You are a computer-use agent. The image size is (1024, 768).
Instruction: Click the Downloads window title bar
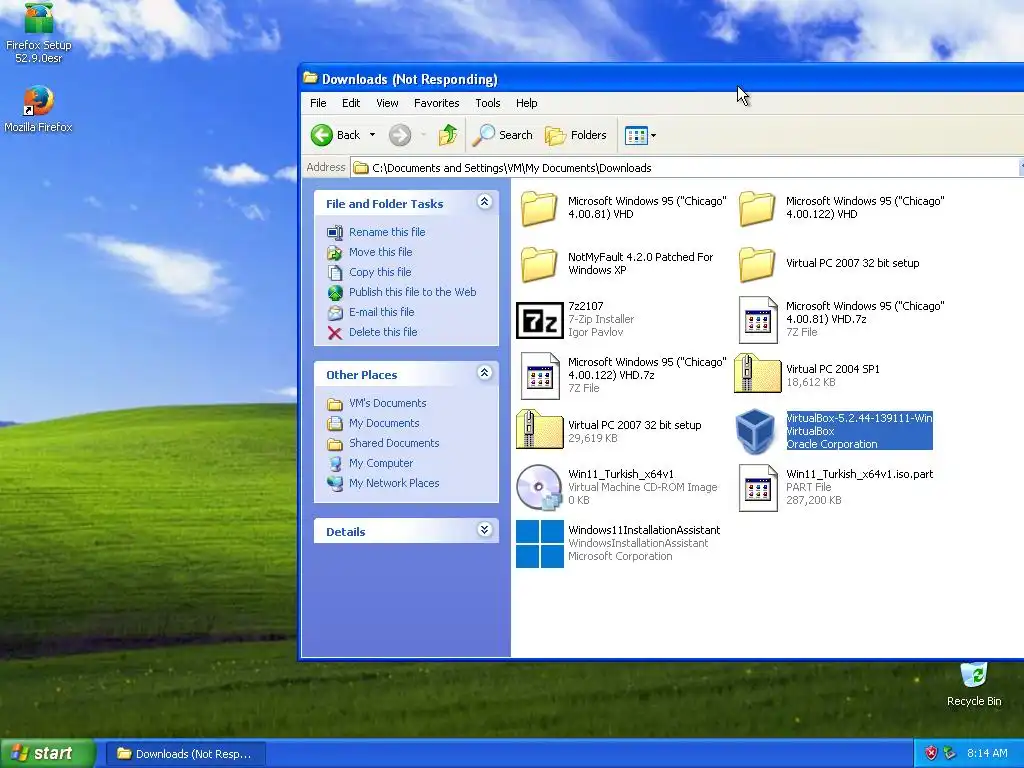(662, 79)
